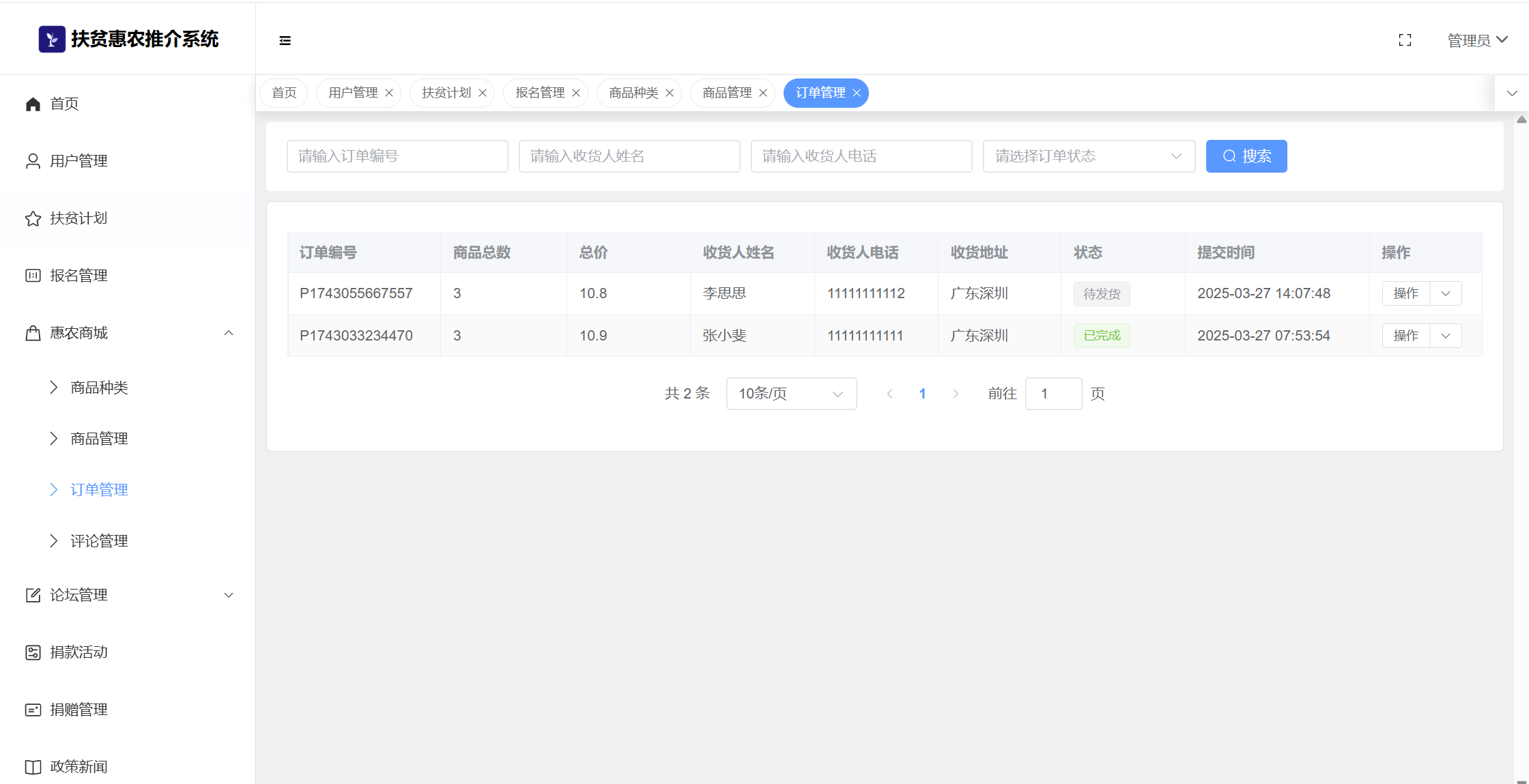This screenshot has width=1529, height=784.
Task: Close the 用户管理 tab
Action: click(389, 93)
